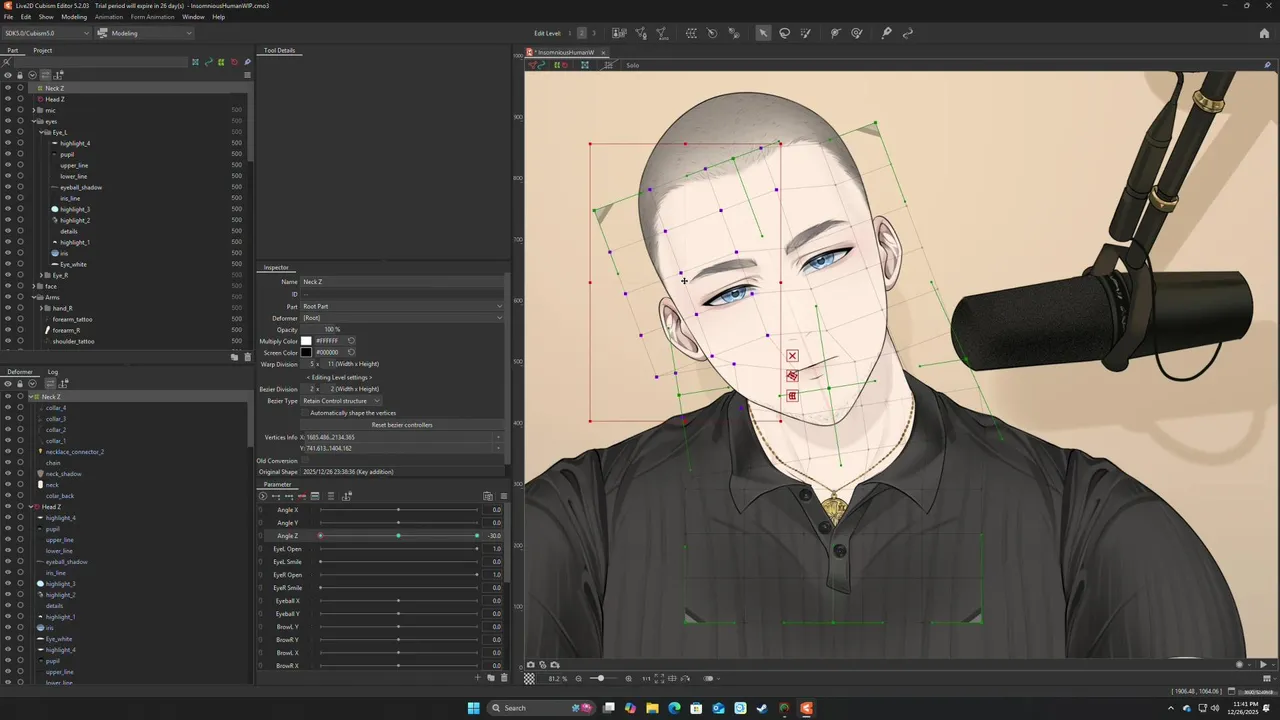
Task: Open the Auto mesh generator tool
Action: (662, 33)
